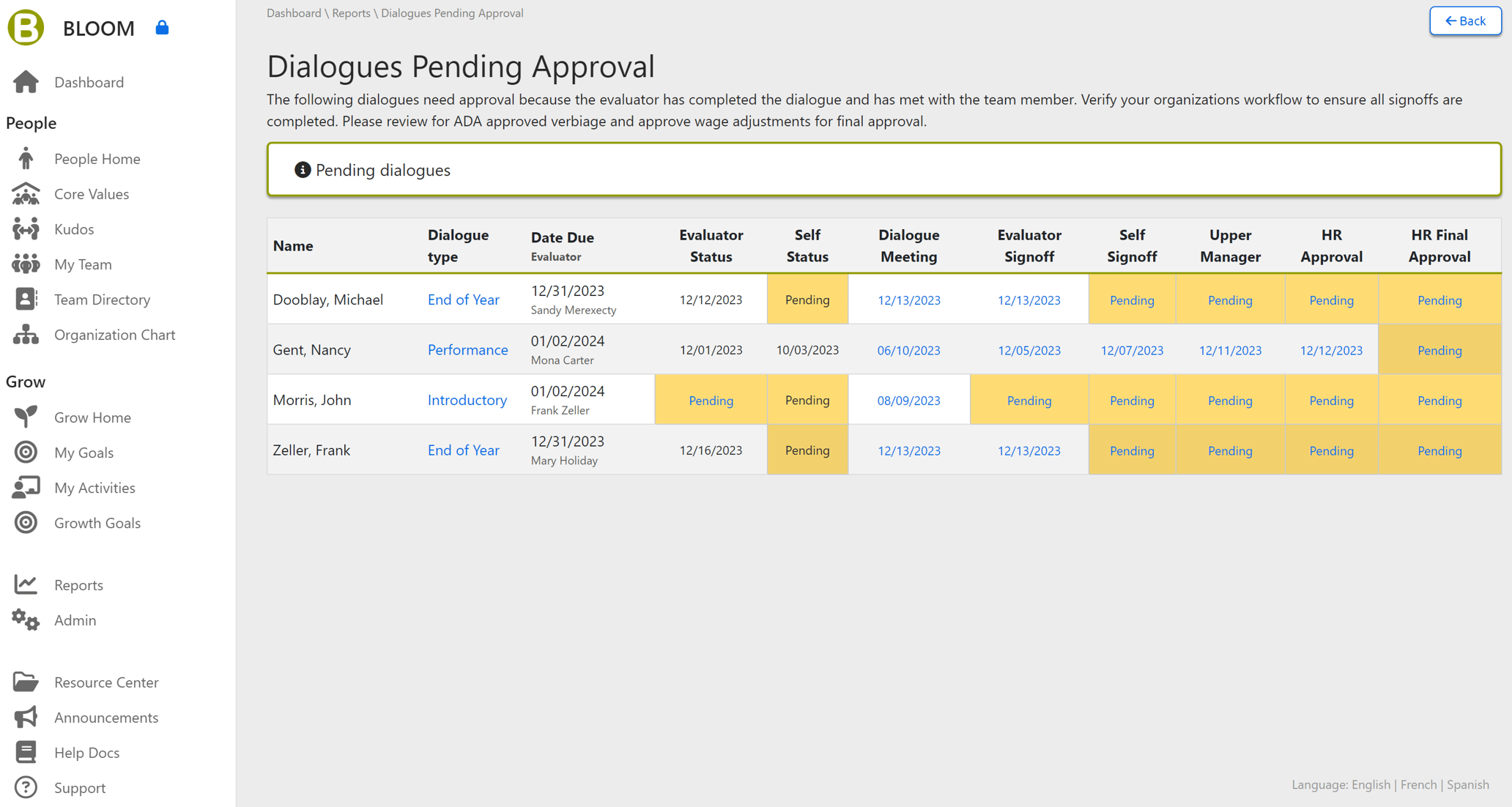Screen dimensions: 1512x807
Task: Open John Morris's Introductory dialogue
Action: (467, 400)
